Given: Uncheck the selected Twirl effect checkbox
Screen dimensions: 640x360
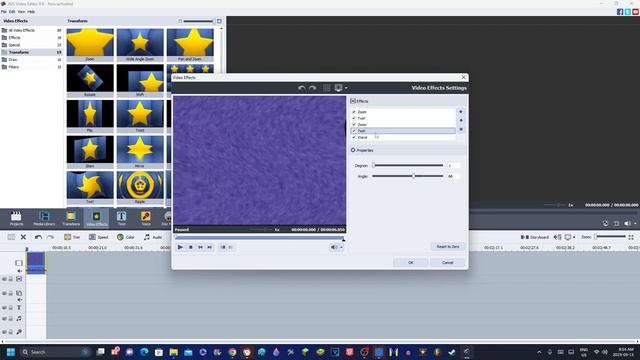Looking at the screenshot, I should click(x=354, y=131).
